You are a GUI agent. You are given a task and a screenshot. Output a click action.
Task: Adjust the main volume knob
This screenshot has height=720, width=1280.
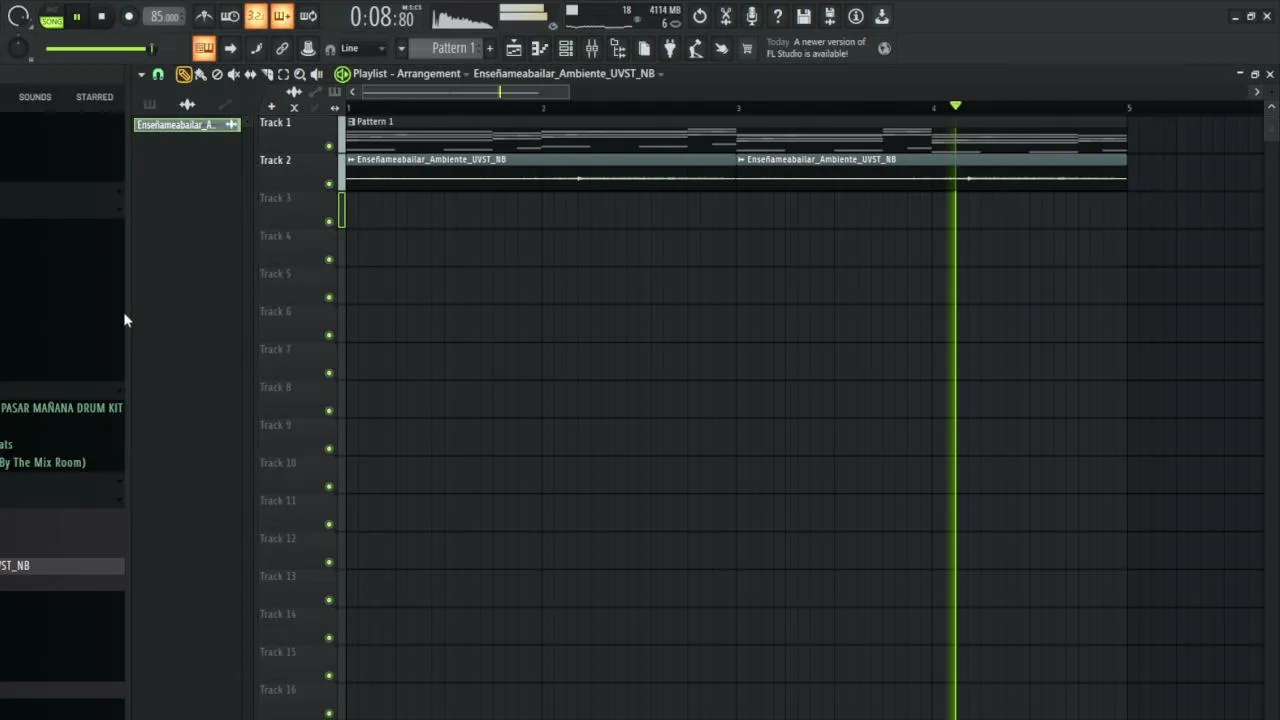[18, 16]
